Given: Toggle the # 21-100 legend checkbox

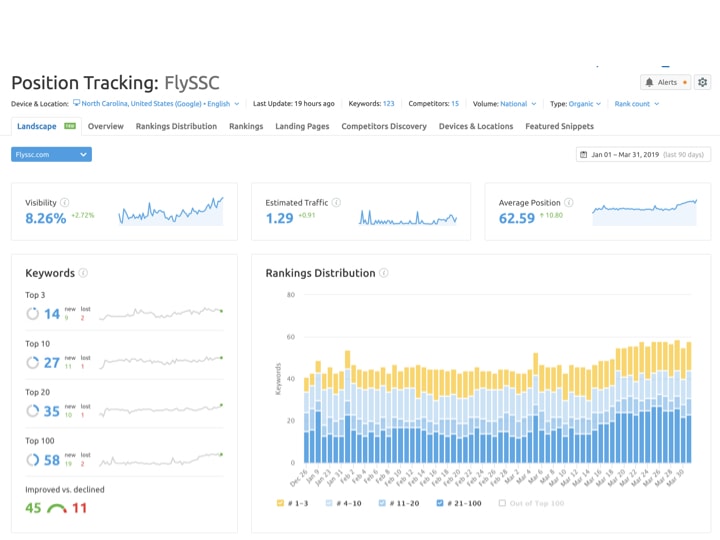Looking at the screenshot, I should pos(439,503).
